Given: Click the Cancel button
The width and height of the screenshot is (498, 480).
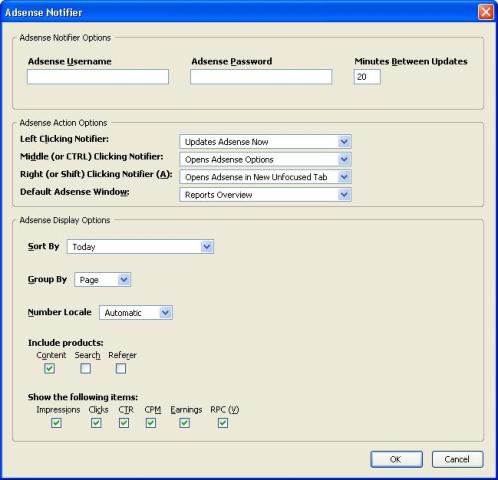Looking at the screenshot, I should pos(457,459).
